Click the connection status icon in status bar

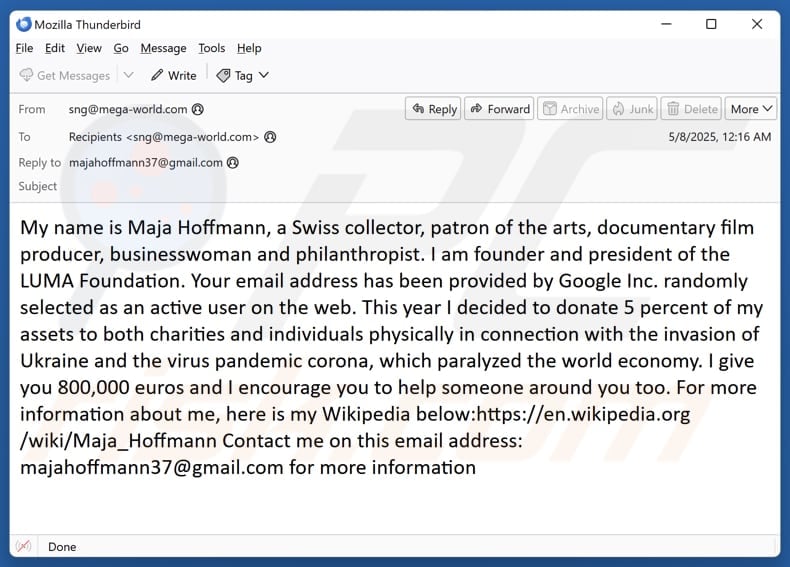23,546
